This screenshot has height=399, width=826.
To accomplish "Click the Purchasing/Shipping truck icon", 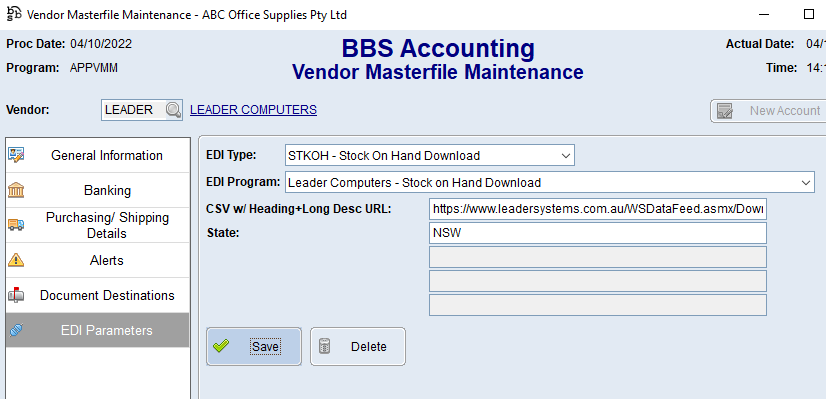I will coord(16,225).
